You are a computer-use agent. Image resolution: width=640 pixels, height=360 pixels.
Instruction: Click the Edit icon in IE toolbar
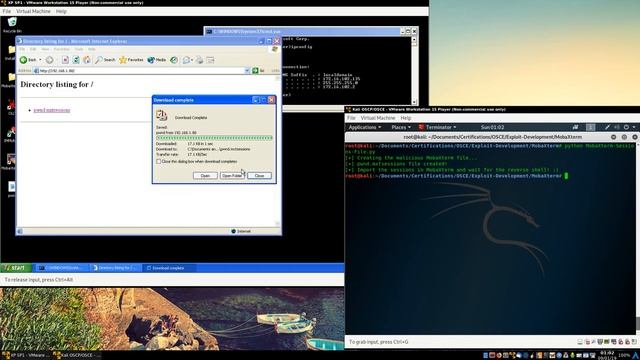tap(210, 60)
